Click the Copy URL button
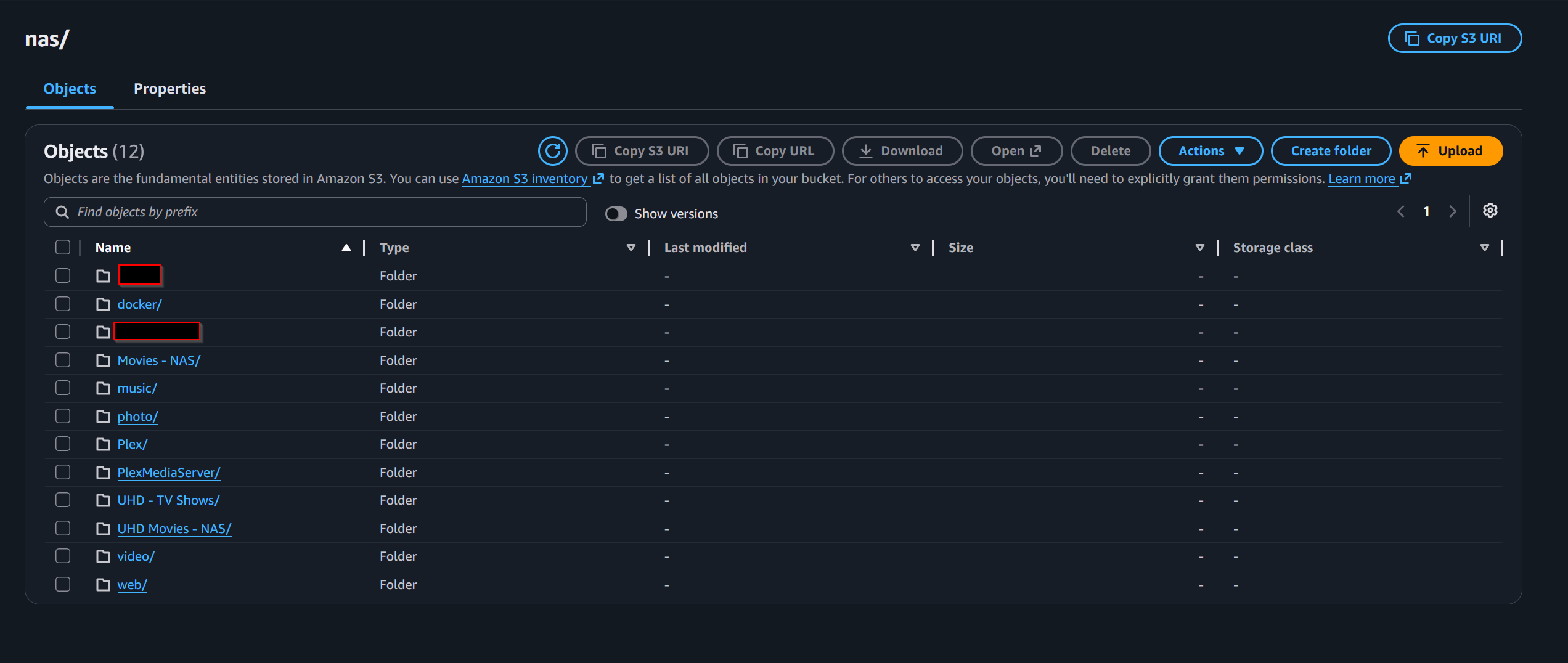This screenshot has width=1568, height=663. [775, 151]
